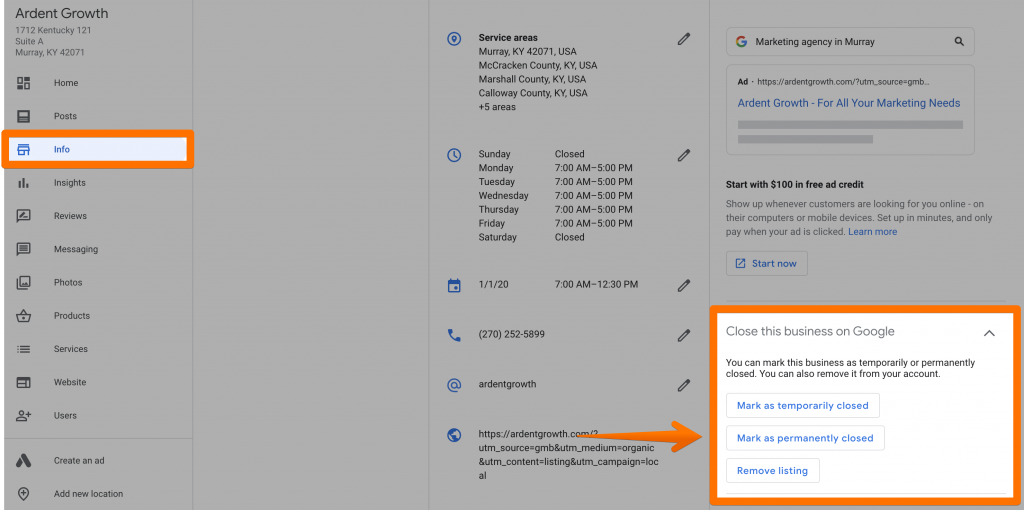The image size is (1024, 510).
Task: Edit business hours with the pencil icon
Action: 684,155
